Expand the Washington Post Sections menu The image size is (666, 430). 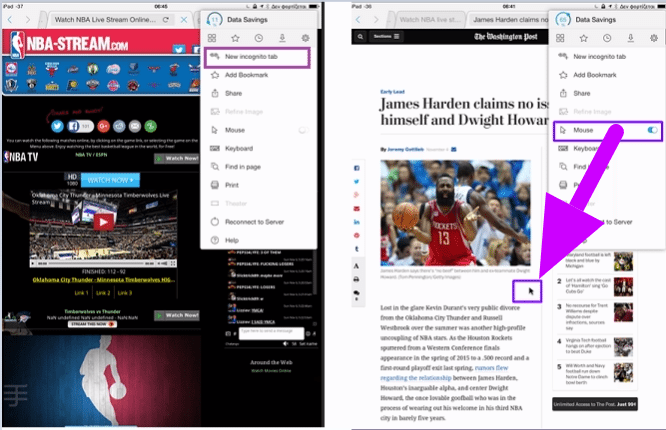pyautogui.click(x=386, y=37)
